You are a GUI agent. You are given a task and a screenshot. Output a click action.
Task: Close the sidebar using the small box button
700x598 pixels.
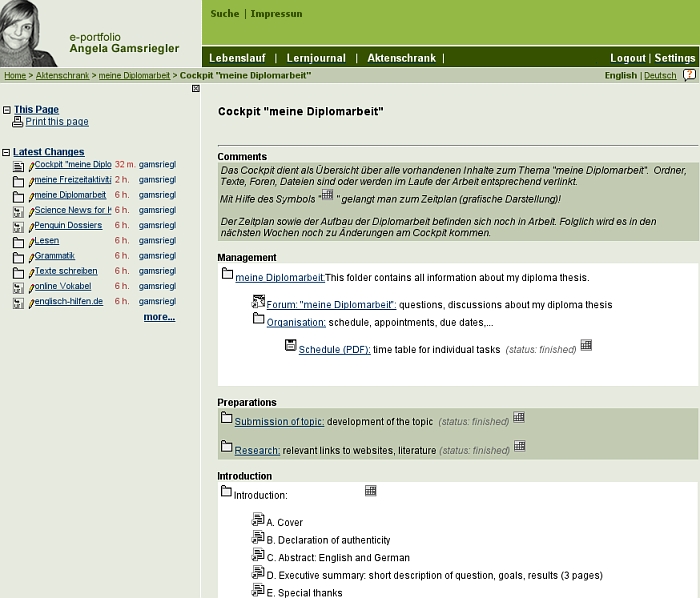(x=196, y=89)
